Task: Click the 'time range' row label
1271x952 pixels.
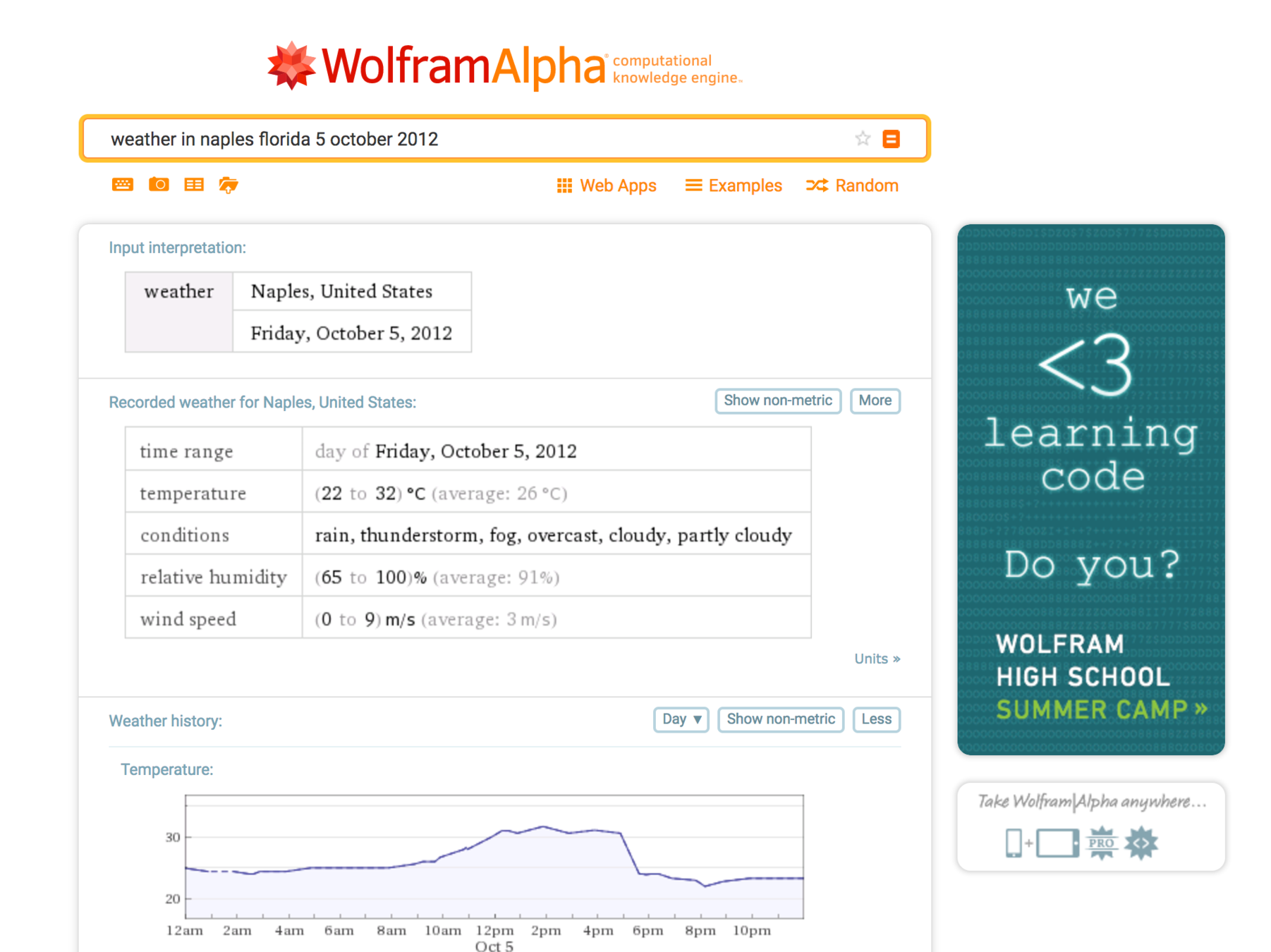Action: coord(186,451)
